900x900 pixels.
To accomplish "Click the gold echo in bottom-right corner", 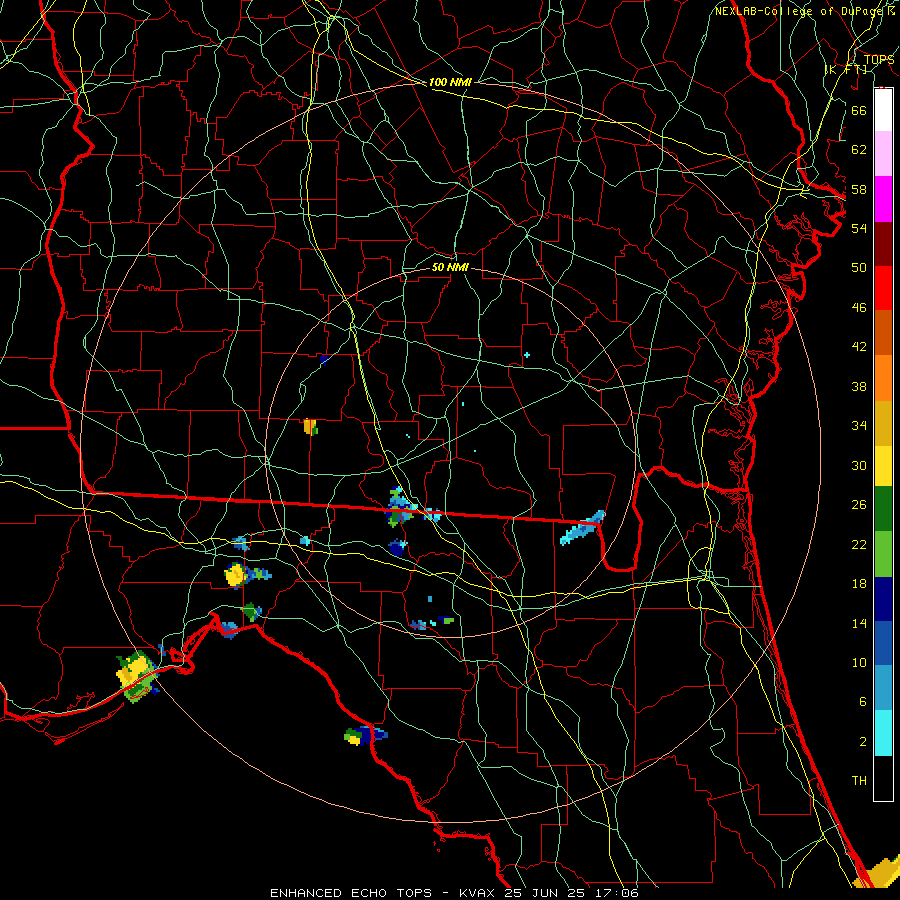I will [x=877, y=874].
